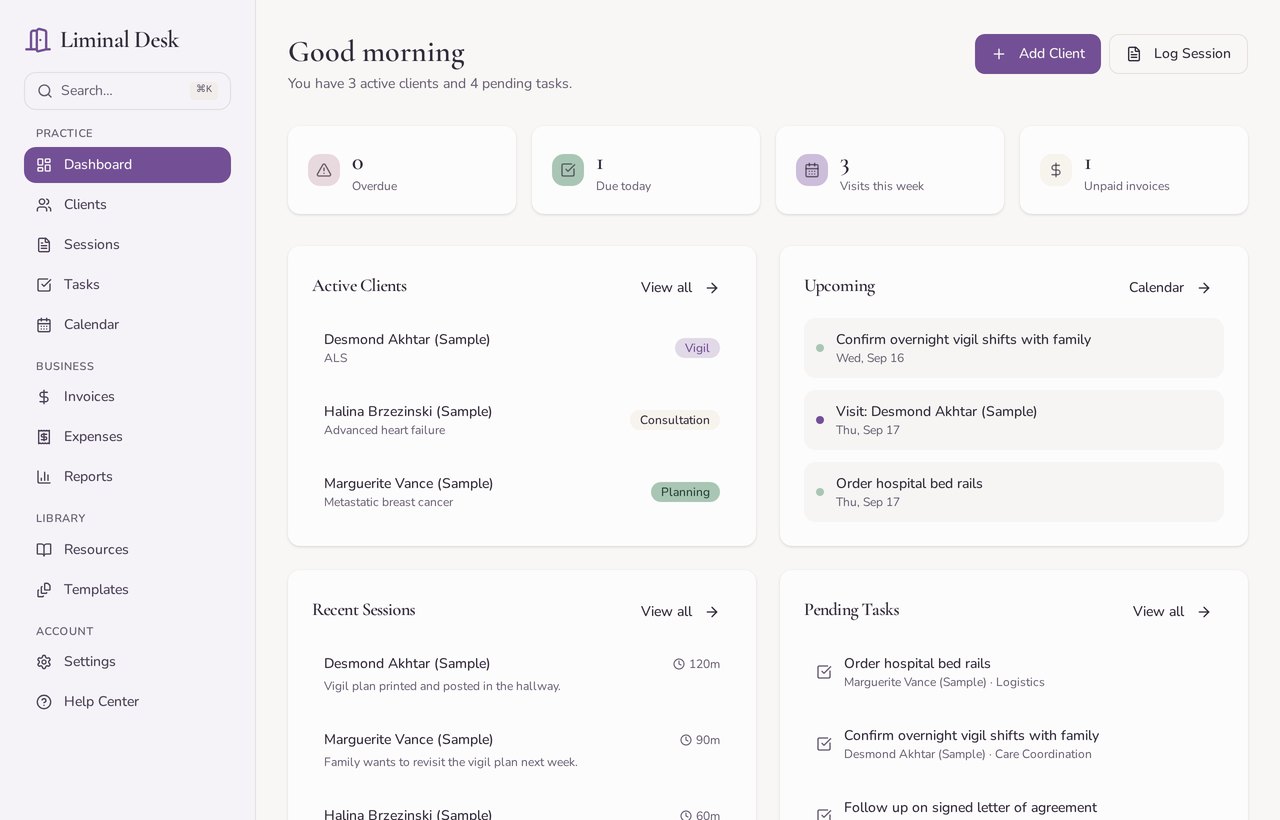View all Active Clients
1280x820 pixels.
click(x=680, y=288)
